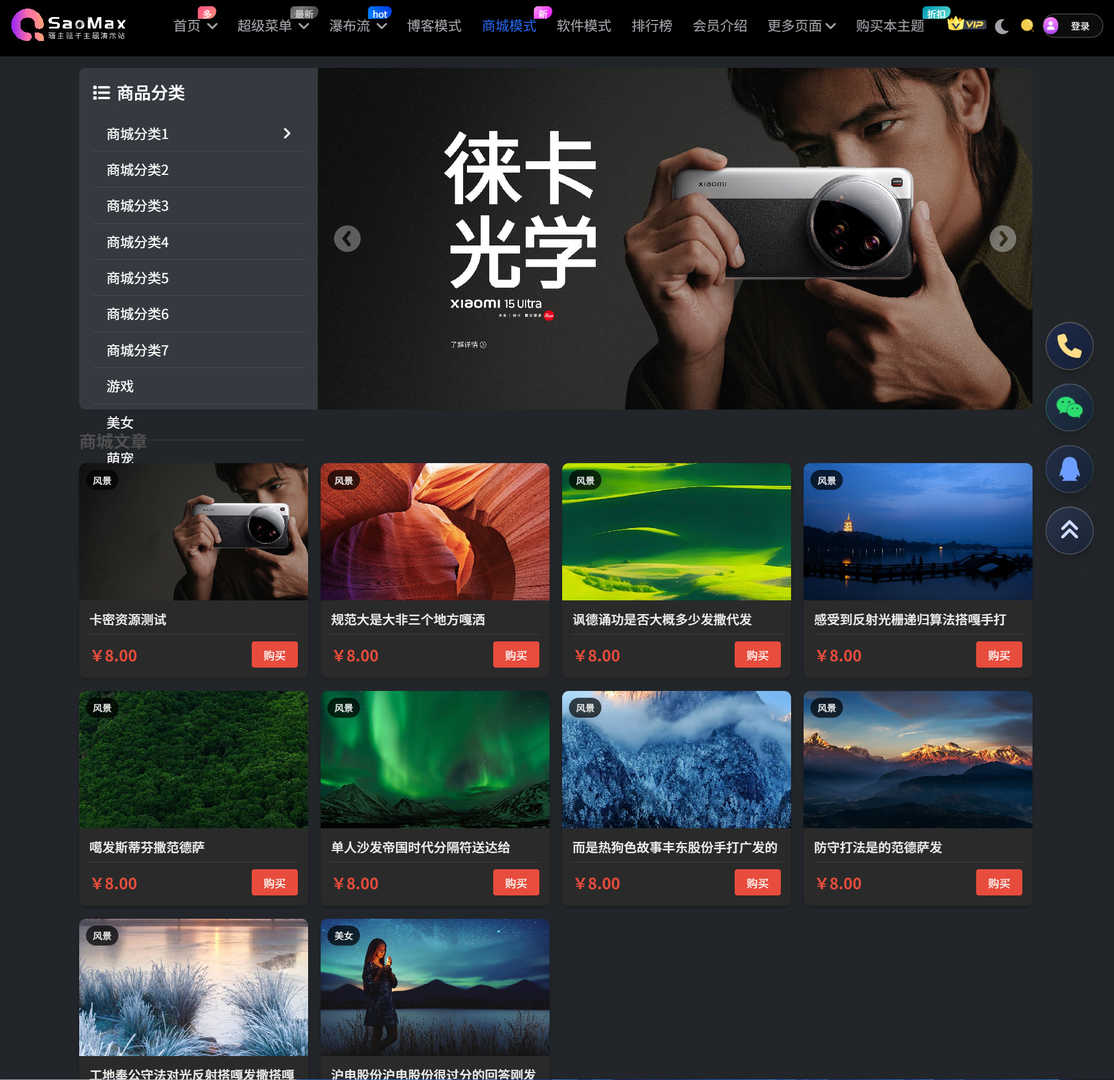Open the phone contact floating icon

1069,346
